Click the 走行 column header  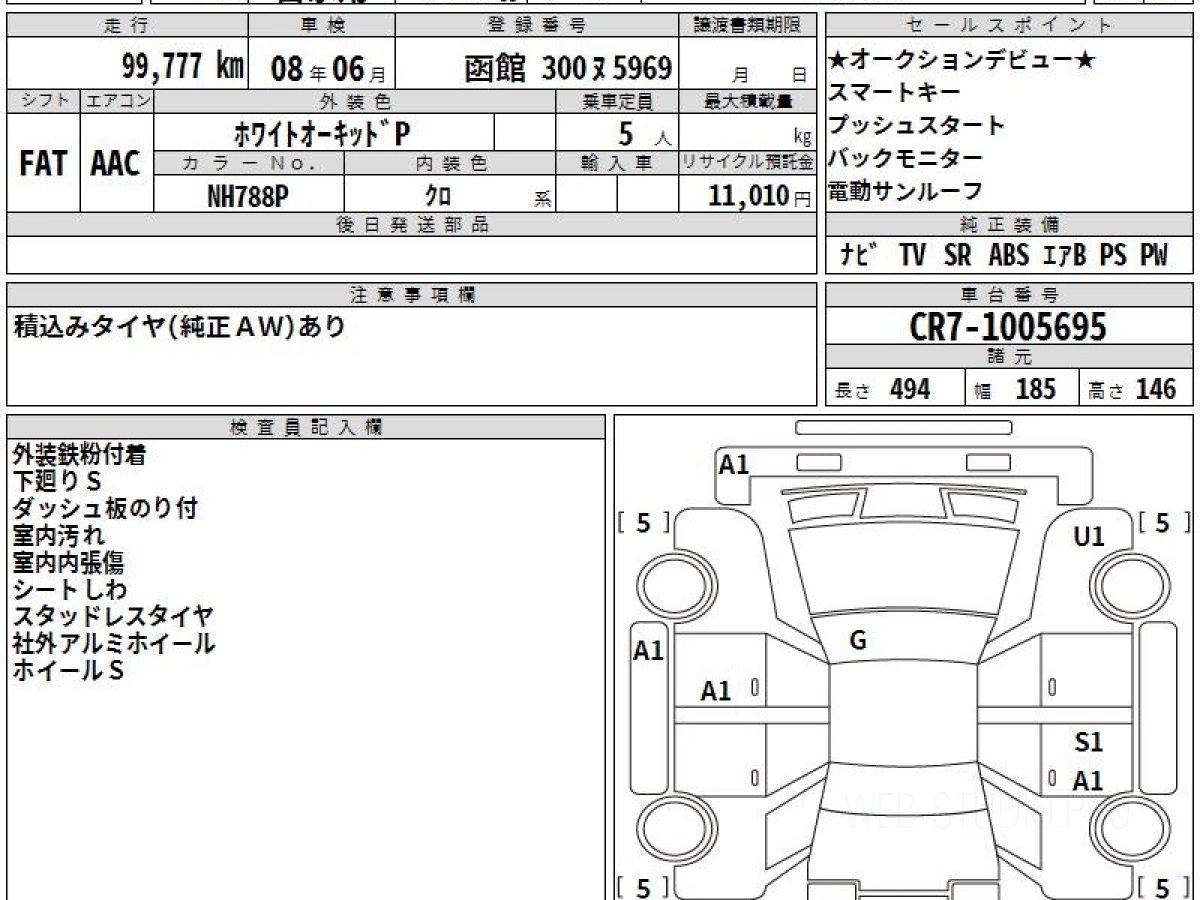[x=127, y=25]
